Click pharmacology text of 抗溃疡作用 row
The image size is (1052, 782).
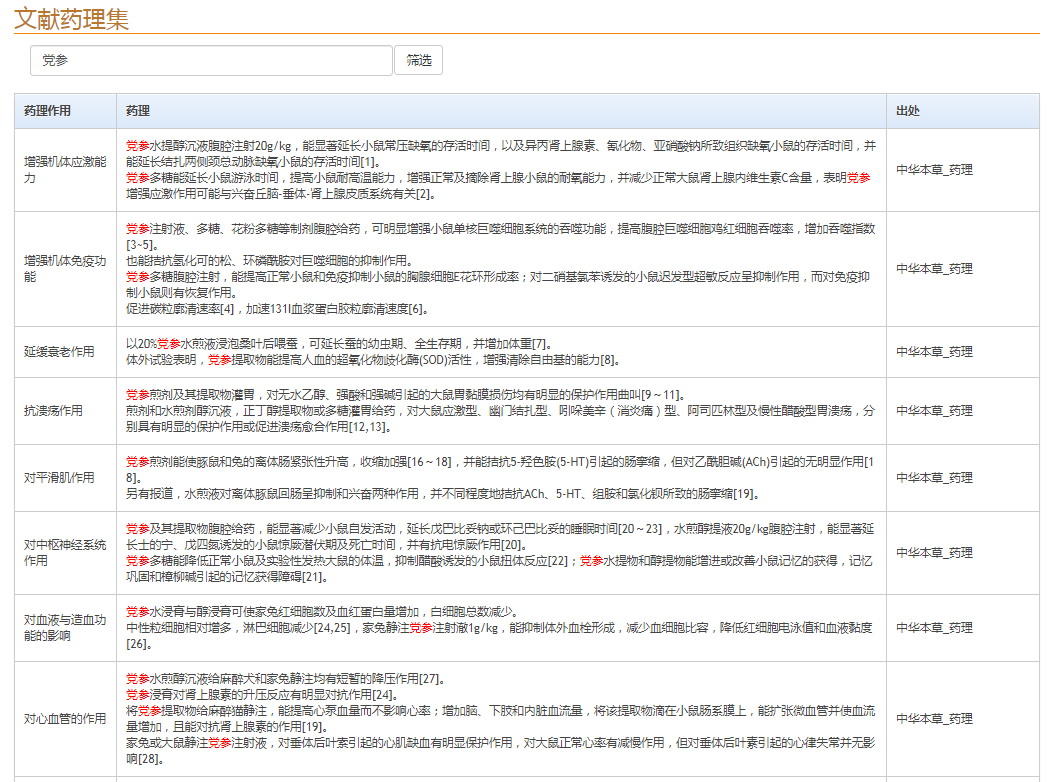pos(501,410)
